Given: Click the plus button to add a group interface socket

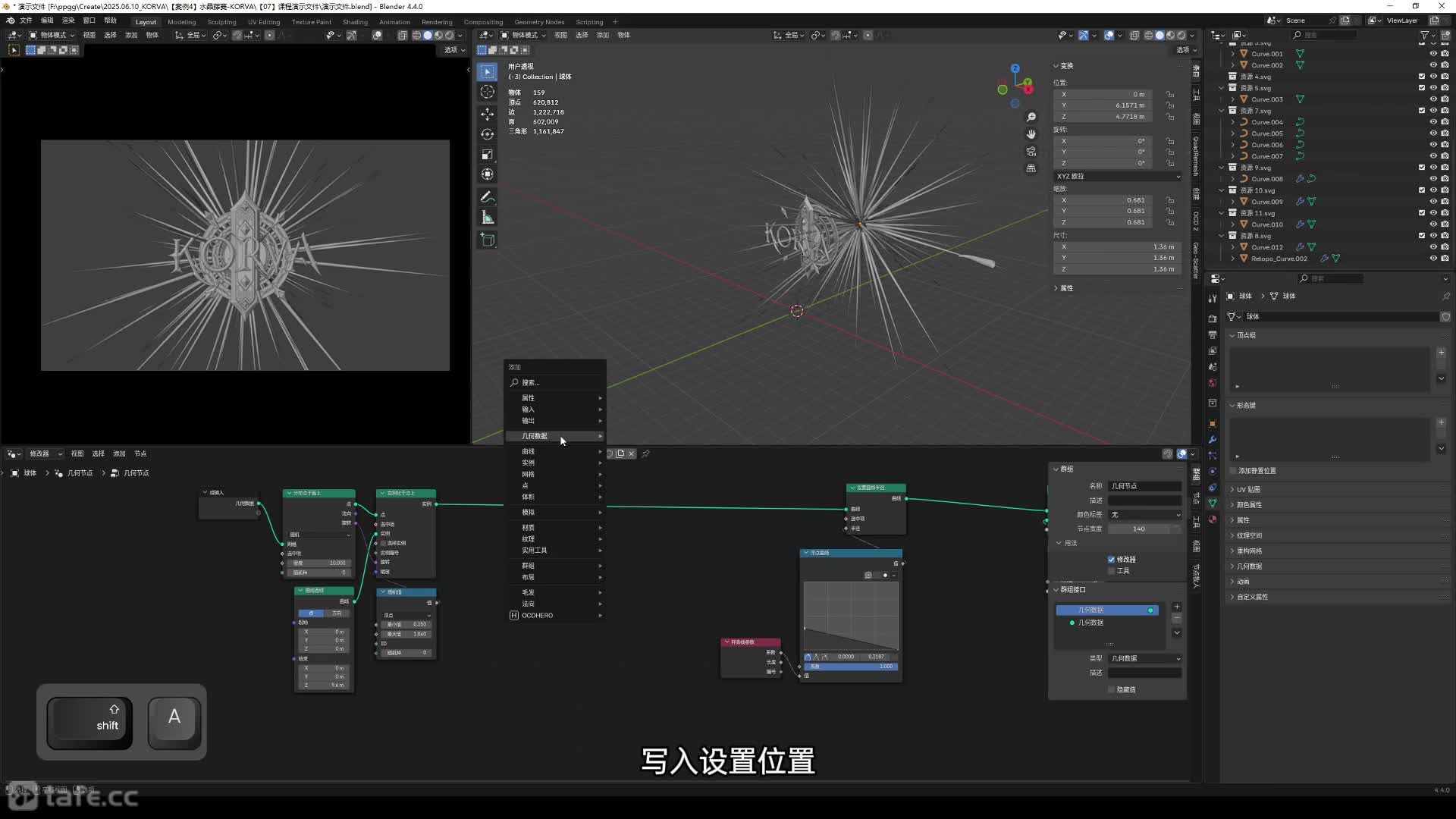Looking at the screenshot, I should tap(1177, 607).
